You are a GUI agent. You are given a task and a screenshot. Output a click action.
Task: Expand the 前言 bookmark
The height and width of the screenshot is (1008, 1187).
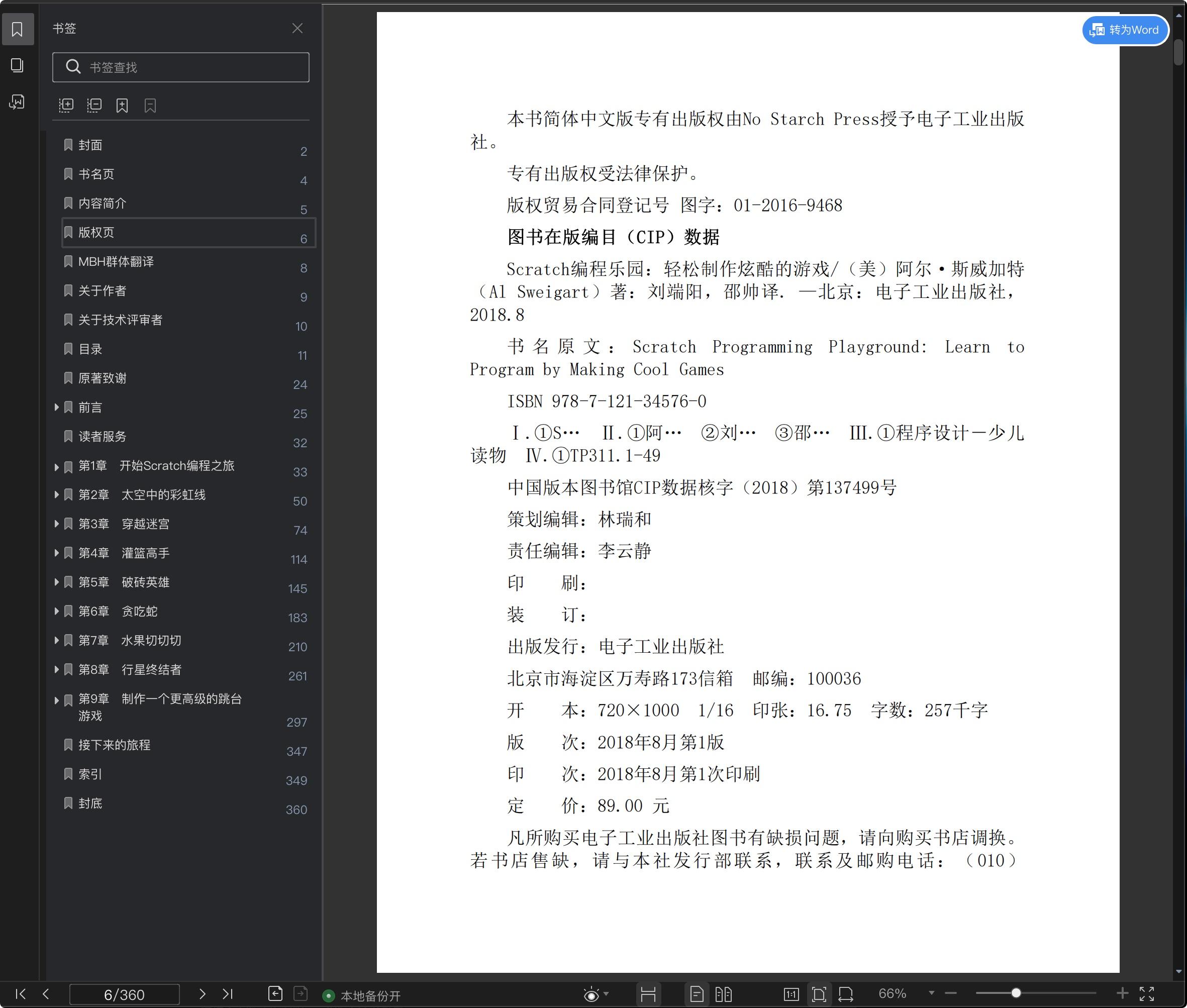click(x=57, y=408)
